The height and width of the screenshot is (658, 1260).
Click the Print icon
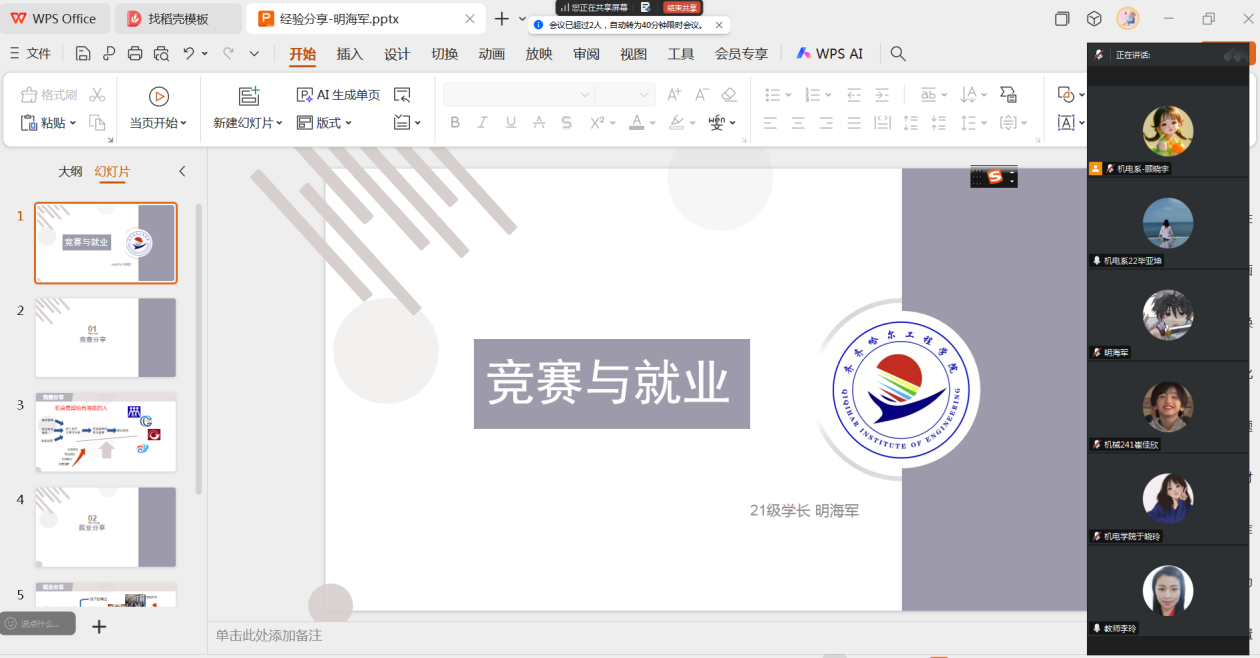pyautogui.click(x=135, y=54)
